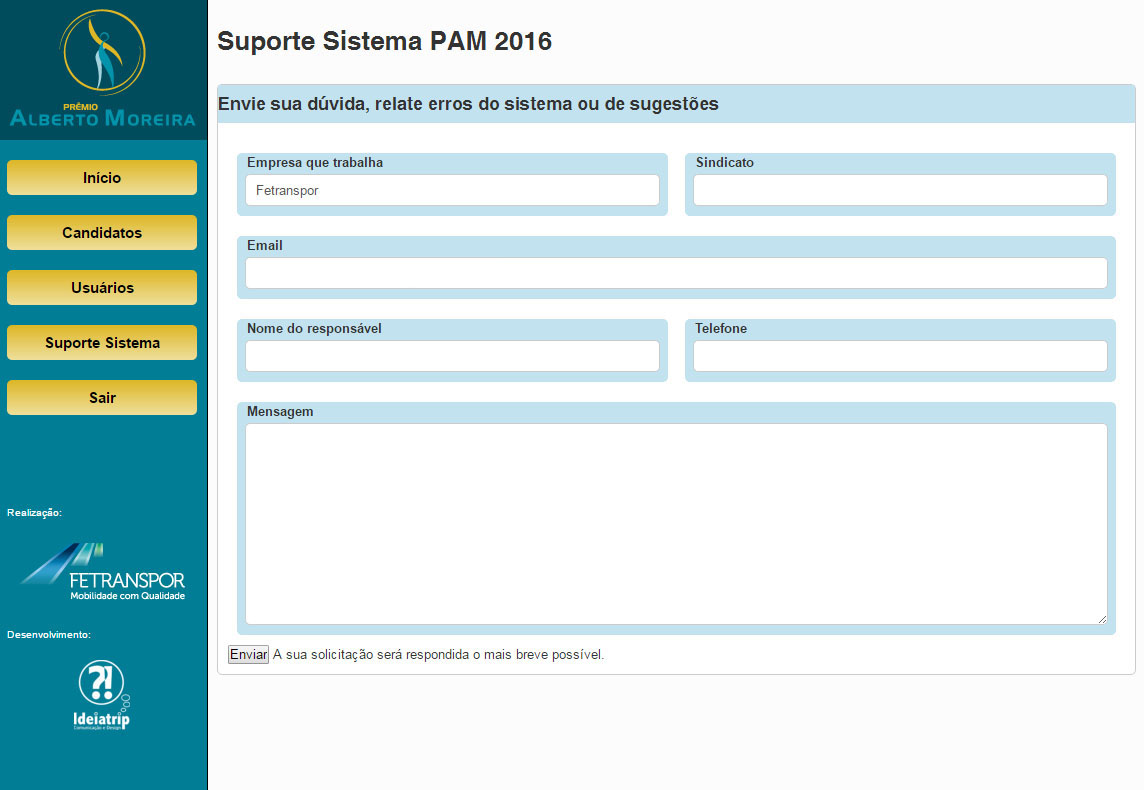This screenshot has width=1144, height=790.
Task: Go to the Início page
Action: (x=102, y=178)
